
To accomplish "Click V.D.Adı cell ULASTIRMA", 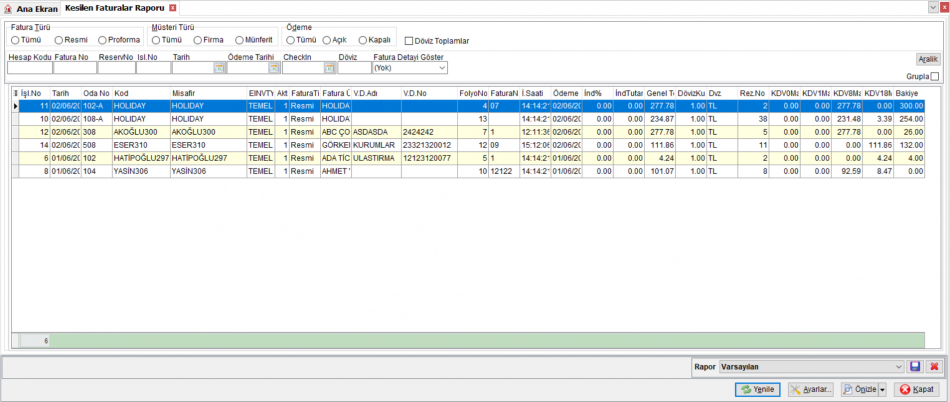I will (x=376, y=159).
